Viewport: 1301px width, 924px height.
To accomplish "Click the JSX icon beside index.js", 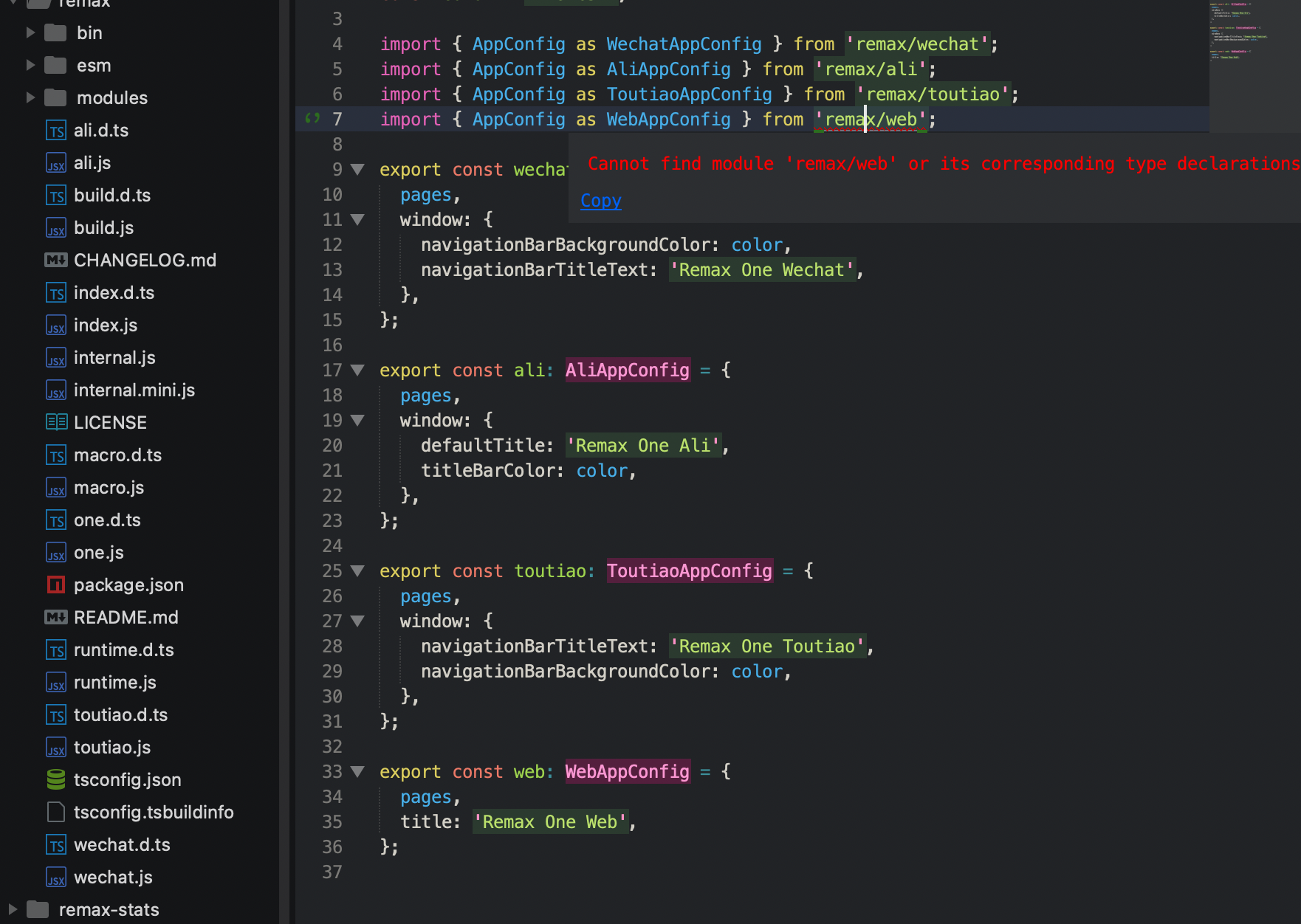I will pyautogui.click(x=56, y=325).
